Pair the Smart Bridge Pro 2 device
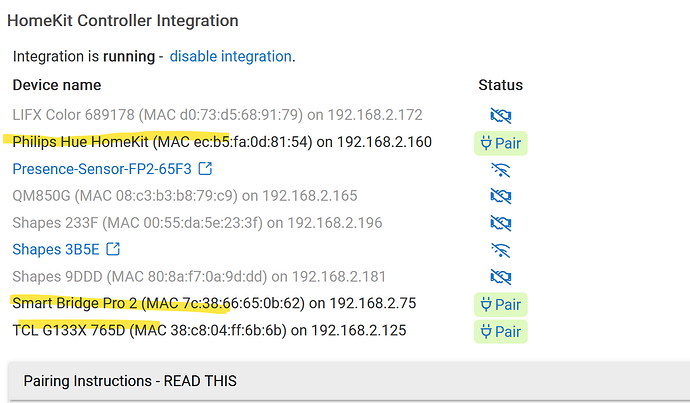Viewport: 690px width, 403px height. 500,304
